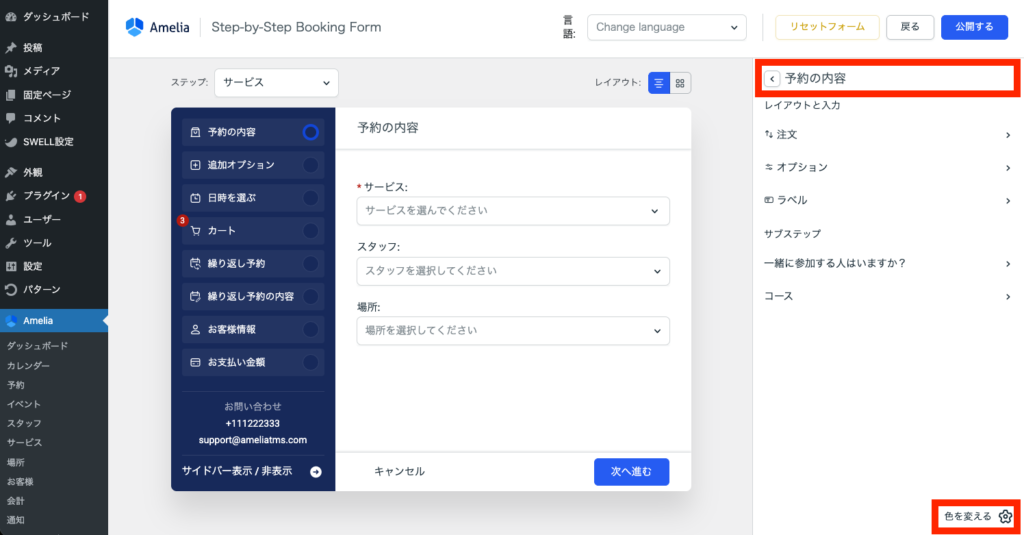Click sidebar show/hide arrow icon
This screenshot has height=535, width=1024.
(x=316, y=471)
